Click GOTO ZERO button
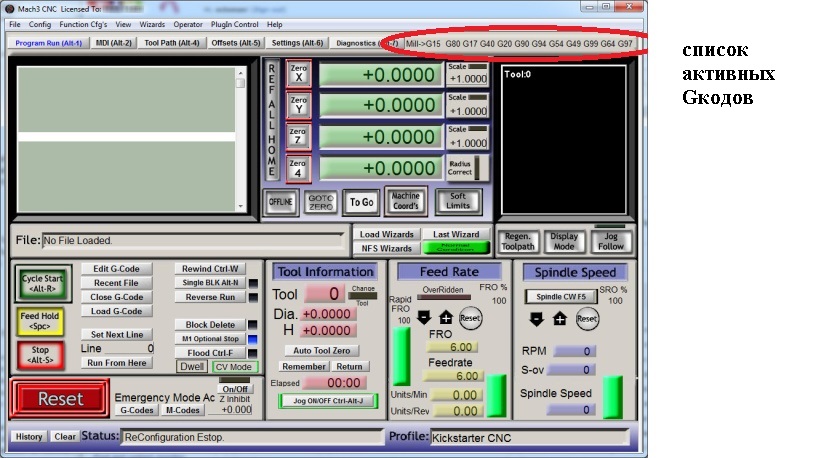 pos(321,202)
